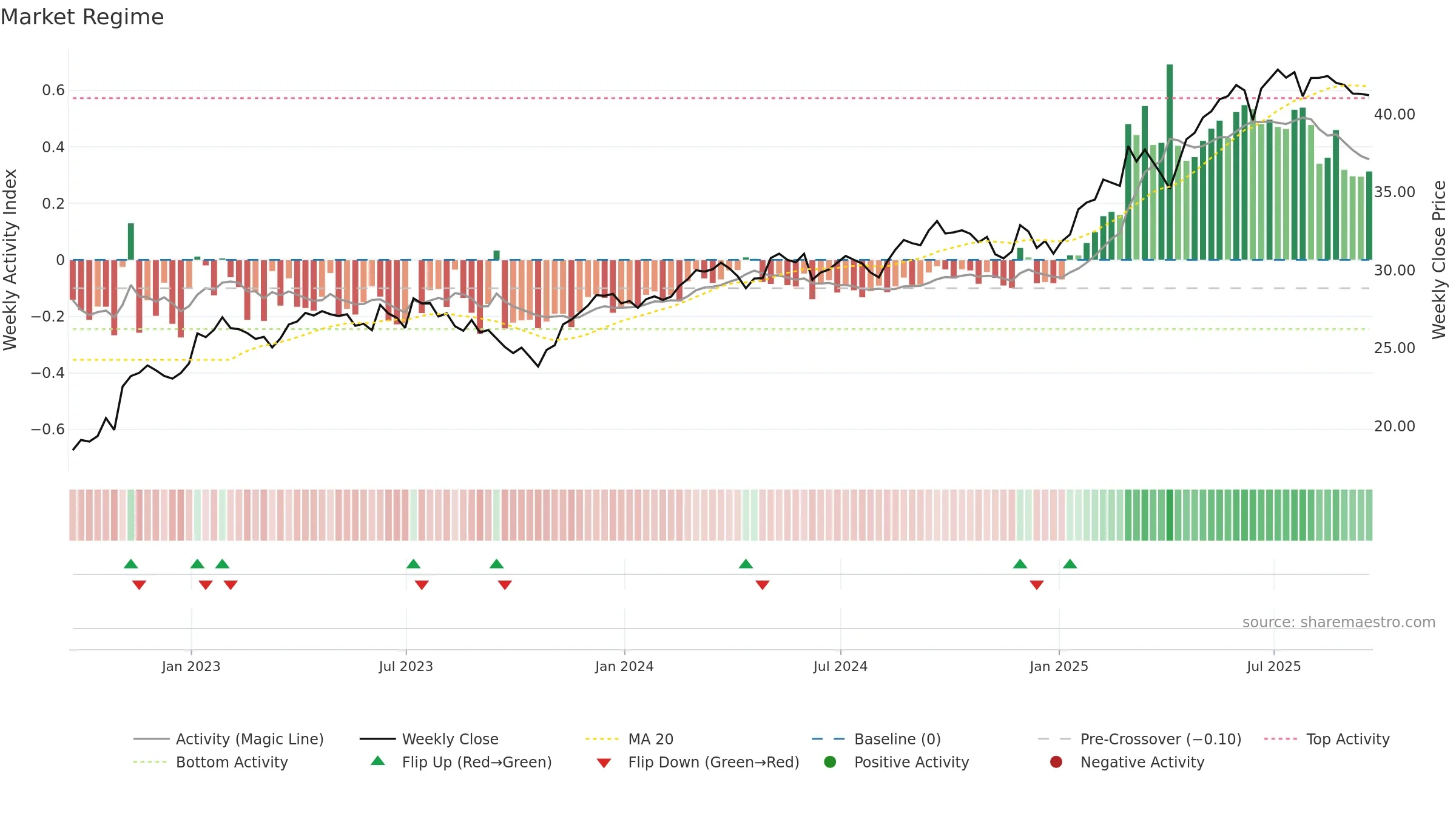Toggle the Pre-Crossover (−0.10) legend entry
1456x819 pixels.
1139,739
